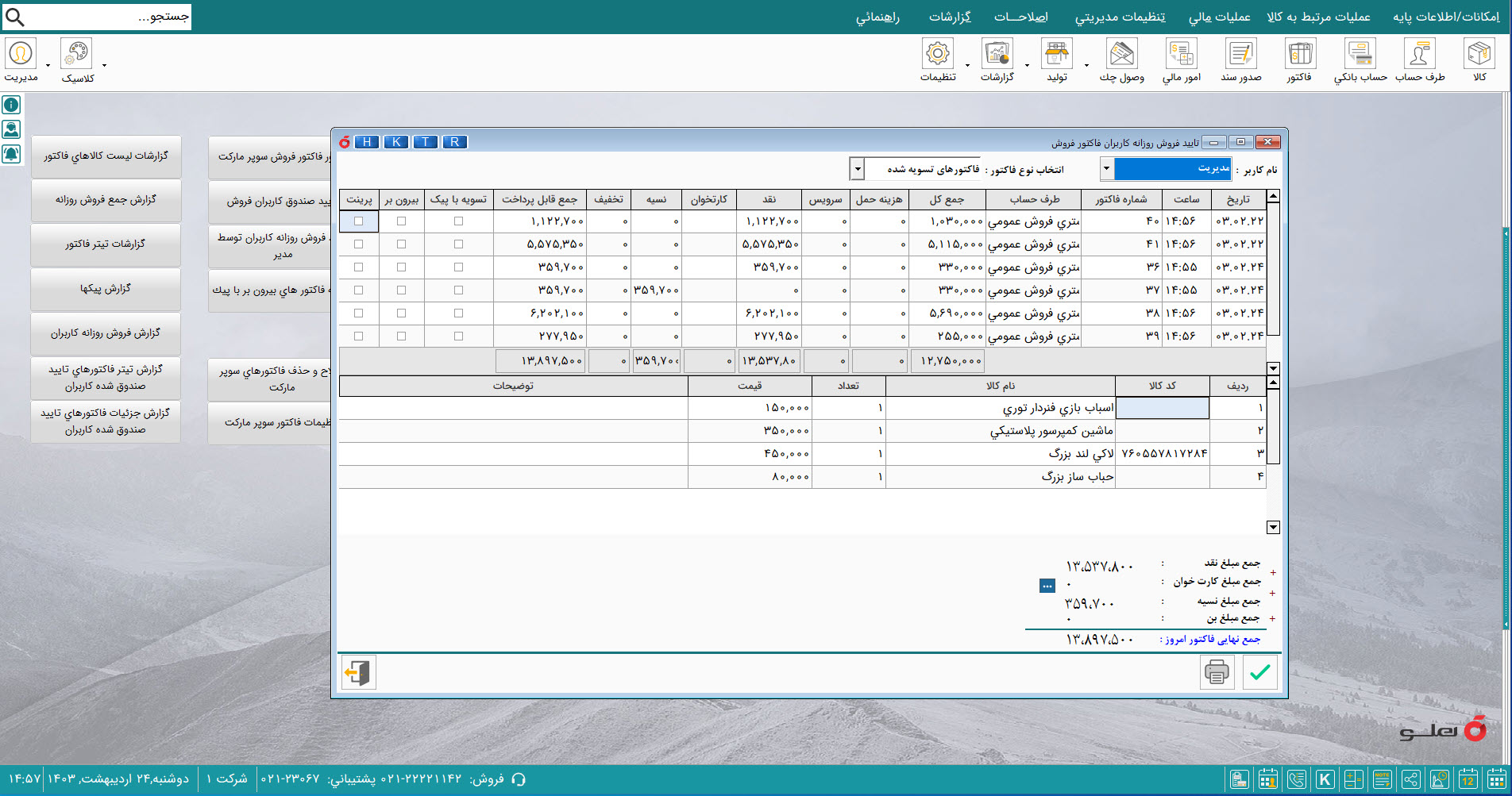The width and height of the screenshot is (1512, 796).
Task: Open the phone list icon in status bar
Action: pyautogui.click(x=1297, y=779)
